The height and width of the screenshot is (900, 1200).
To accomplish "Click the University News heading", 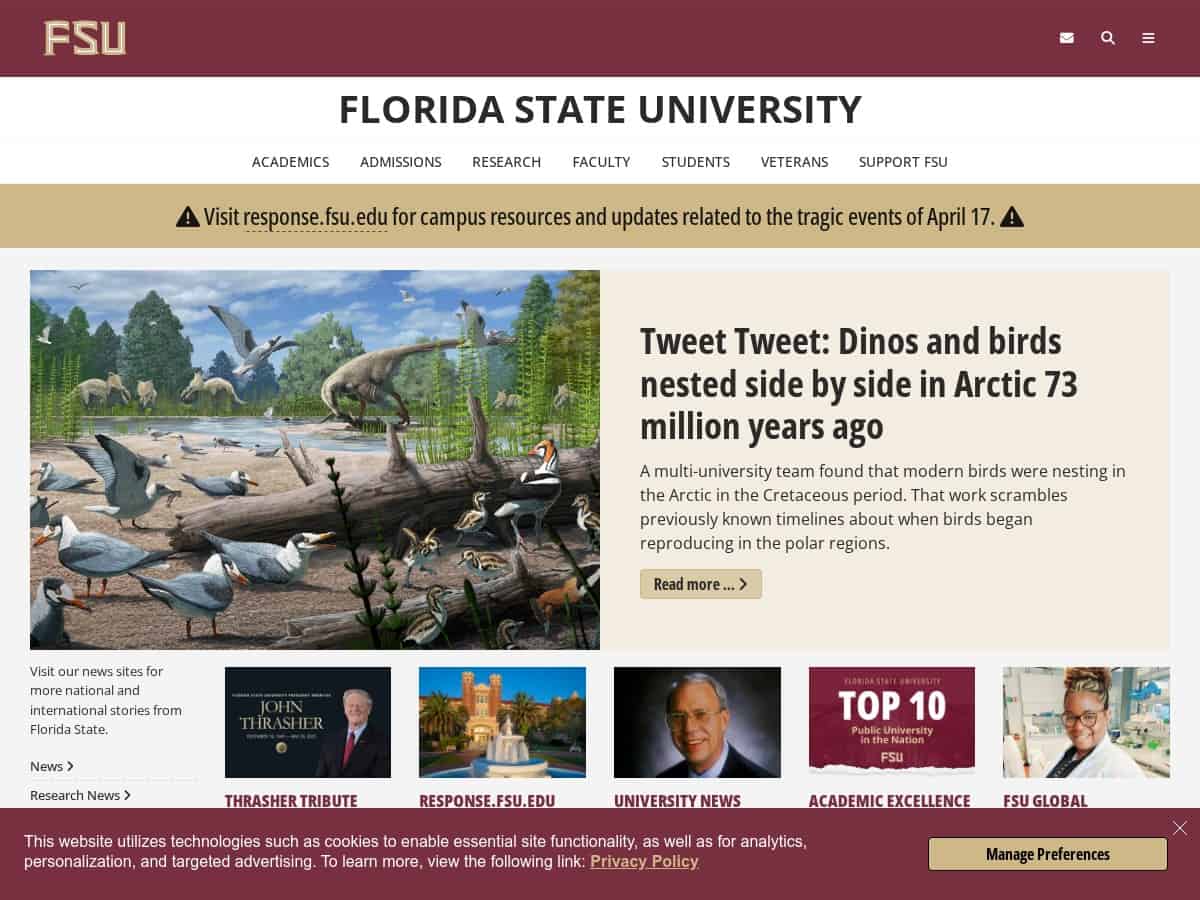I will pyautogui.click(x=677, y=801).
